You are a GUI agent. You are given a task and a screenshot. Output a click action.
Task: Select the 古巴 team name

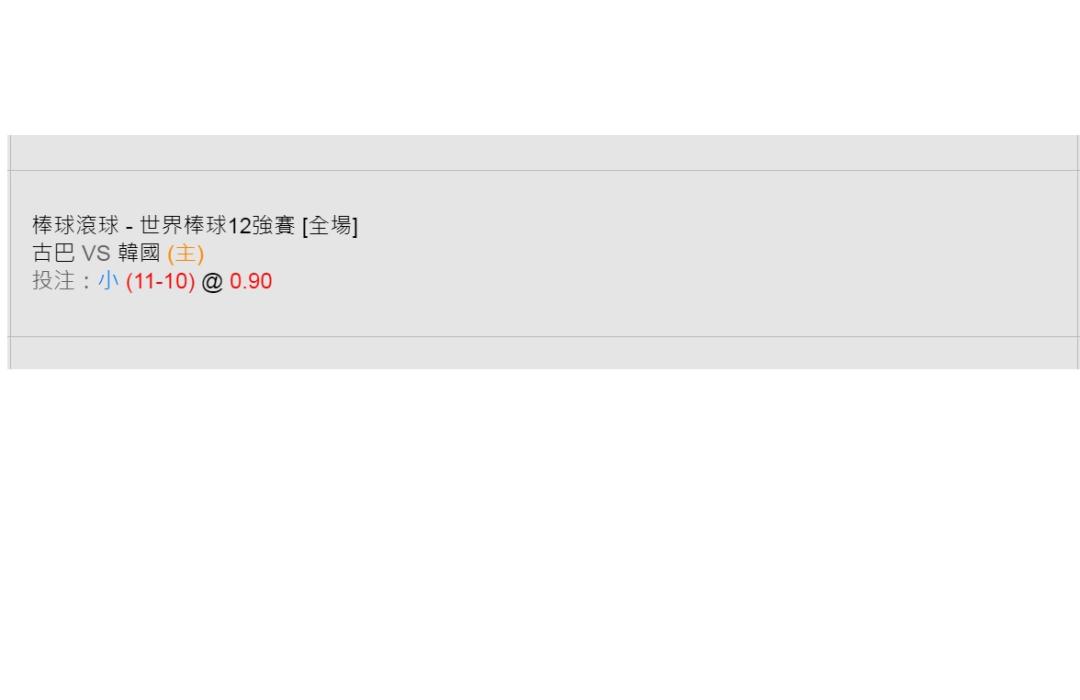point(54,253)
